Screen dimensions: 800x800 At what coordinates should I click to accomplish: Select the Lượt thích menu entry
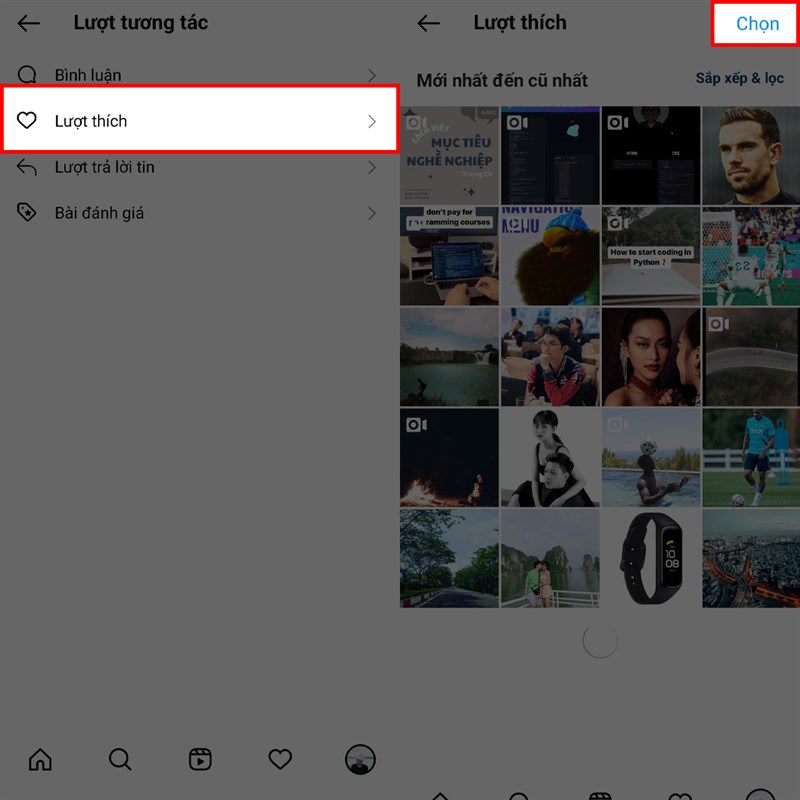tap(90, 120)
